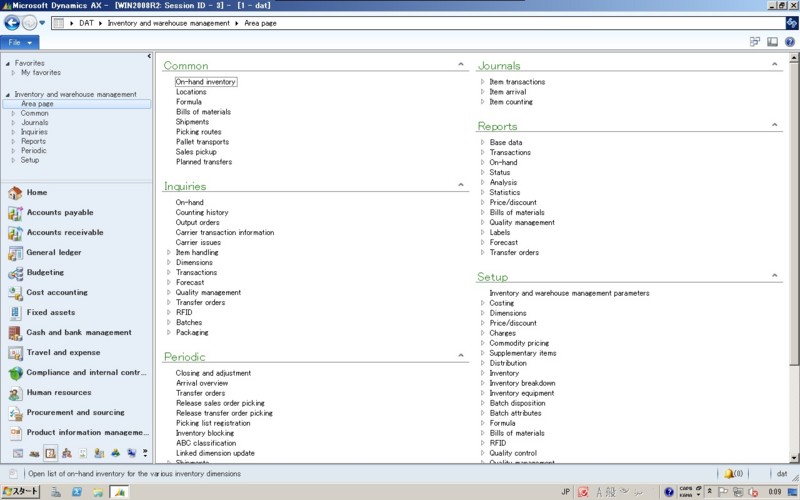Click the action center flag tray icon
This screenshot has width=800, height=500.
click(722, 492)
